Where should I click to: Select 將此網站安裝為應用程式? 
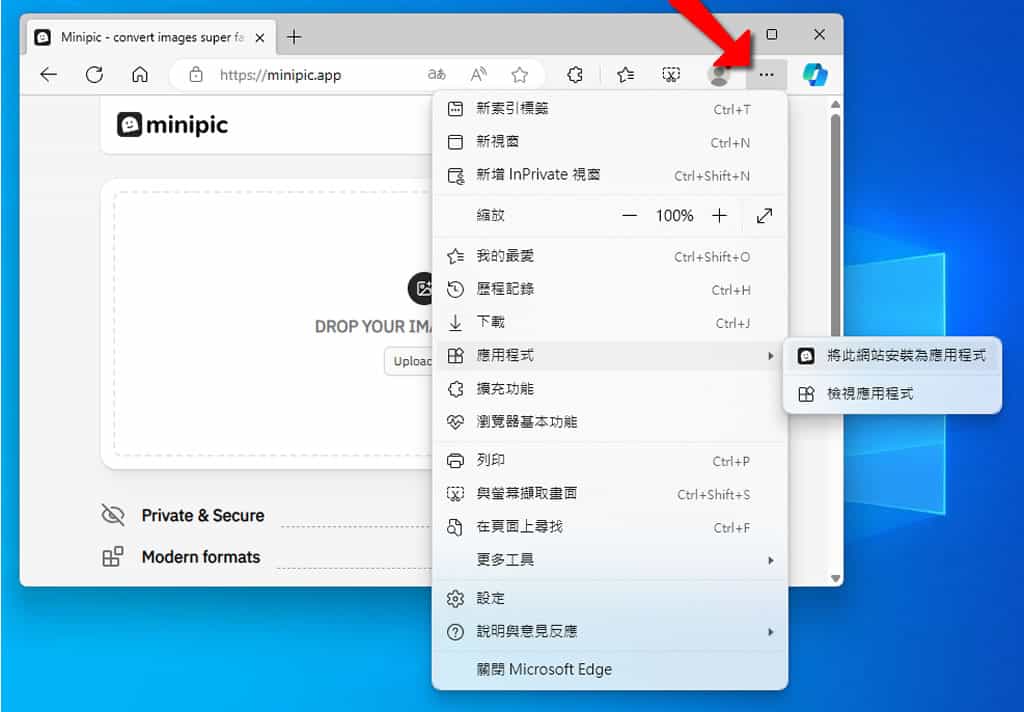click(892, 355)
